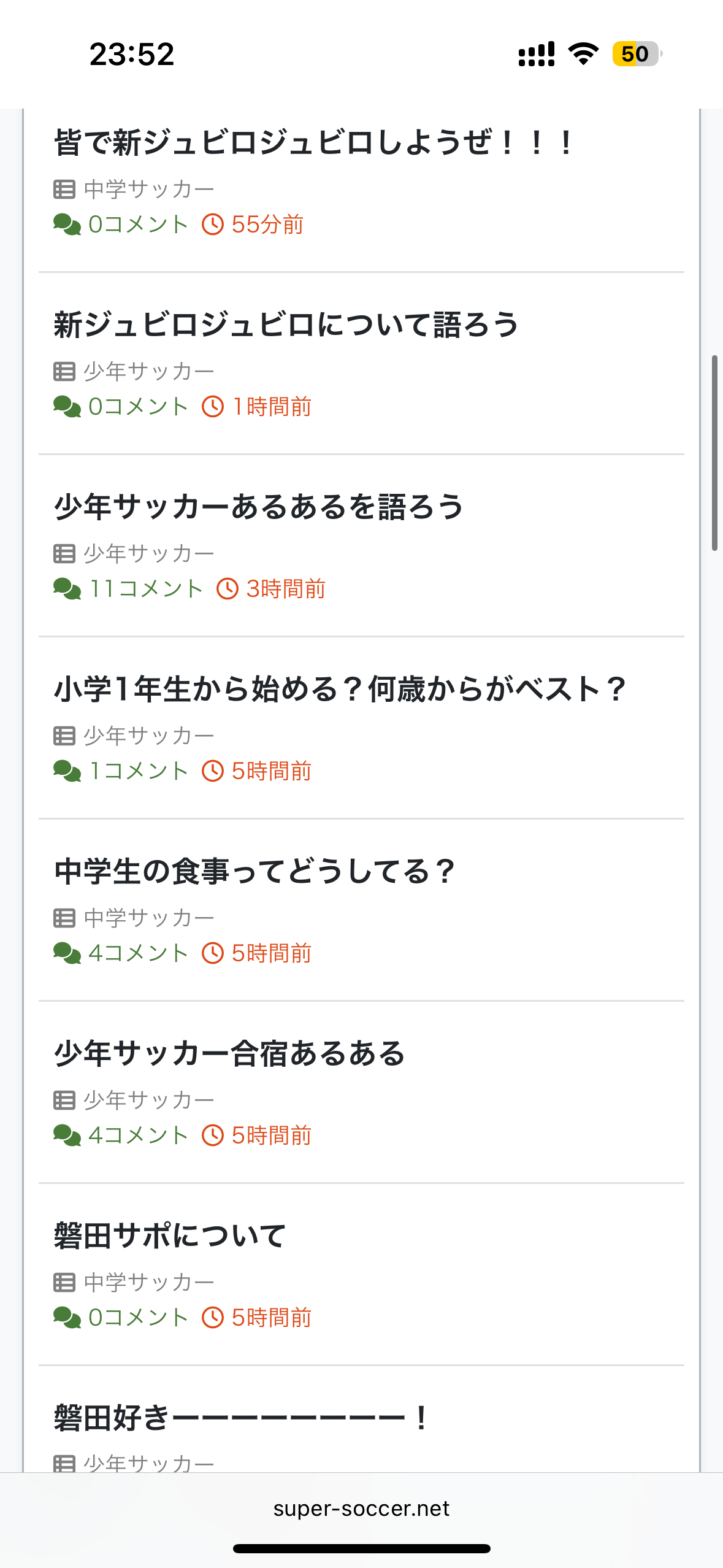Open thread 磐田サポについて
This screenshot has height=1568, width=723.
pyautogui.click(x=170, y=1236)
